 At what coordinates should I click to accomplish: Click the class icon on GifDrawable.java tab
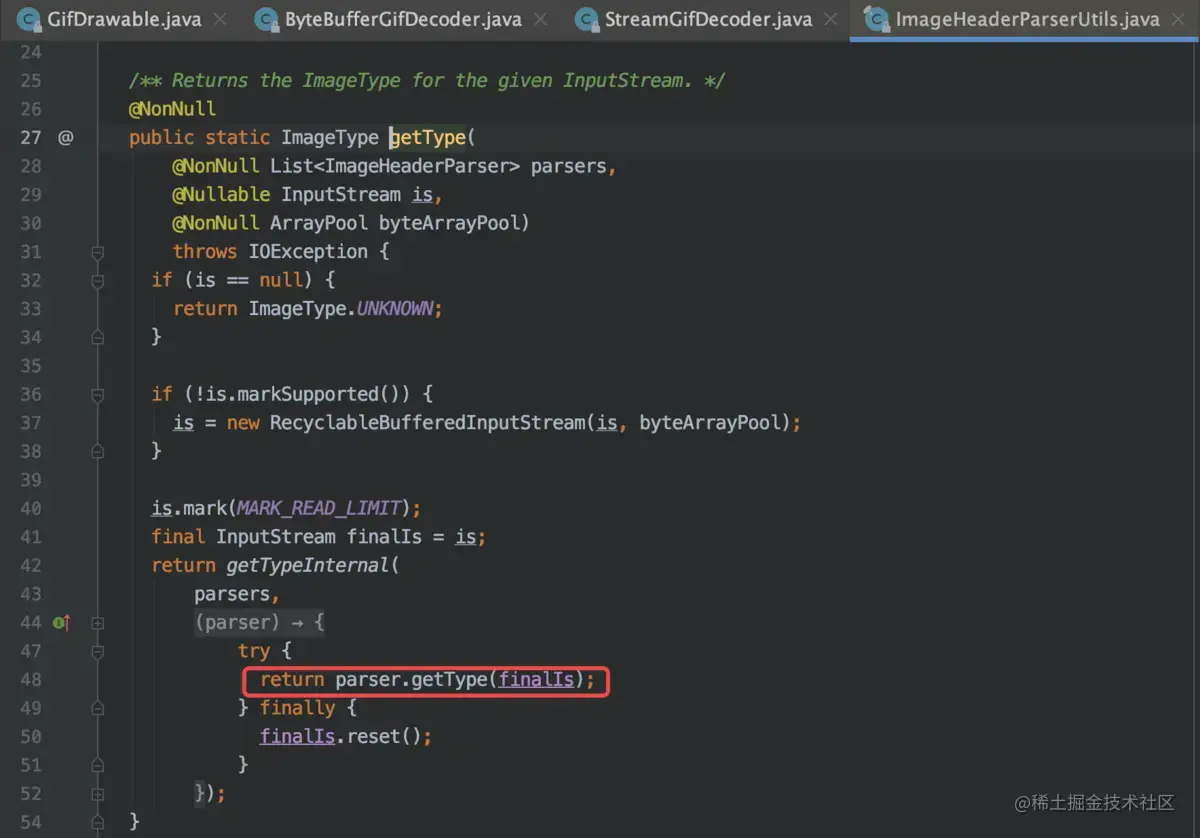tap(30, 19)
